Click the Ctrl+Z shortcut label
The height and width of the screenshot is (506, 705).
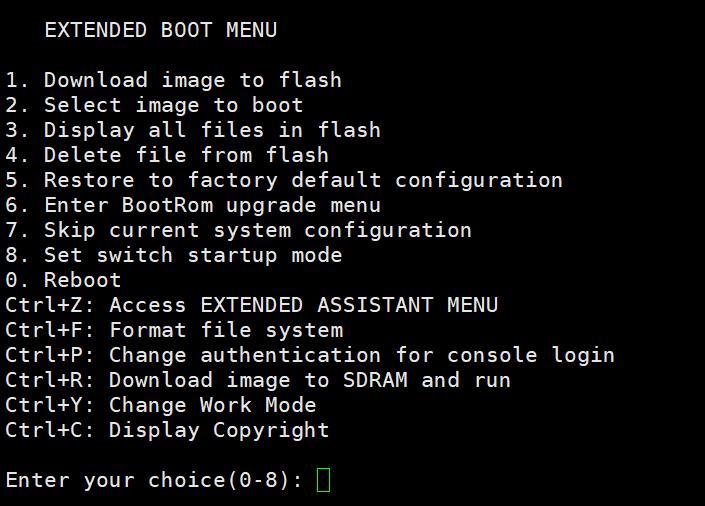coord(49,305)
